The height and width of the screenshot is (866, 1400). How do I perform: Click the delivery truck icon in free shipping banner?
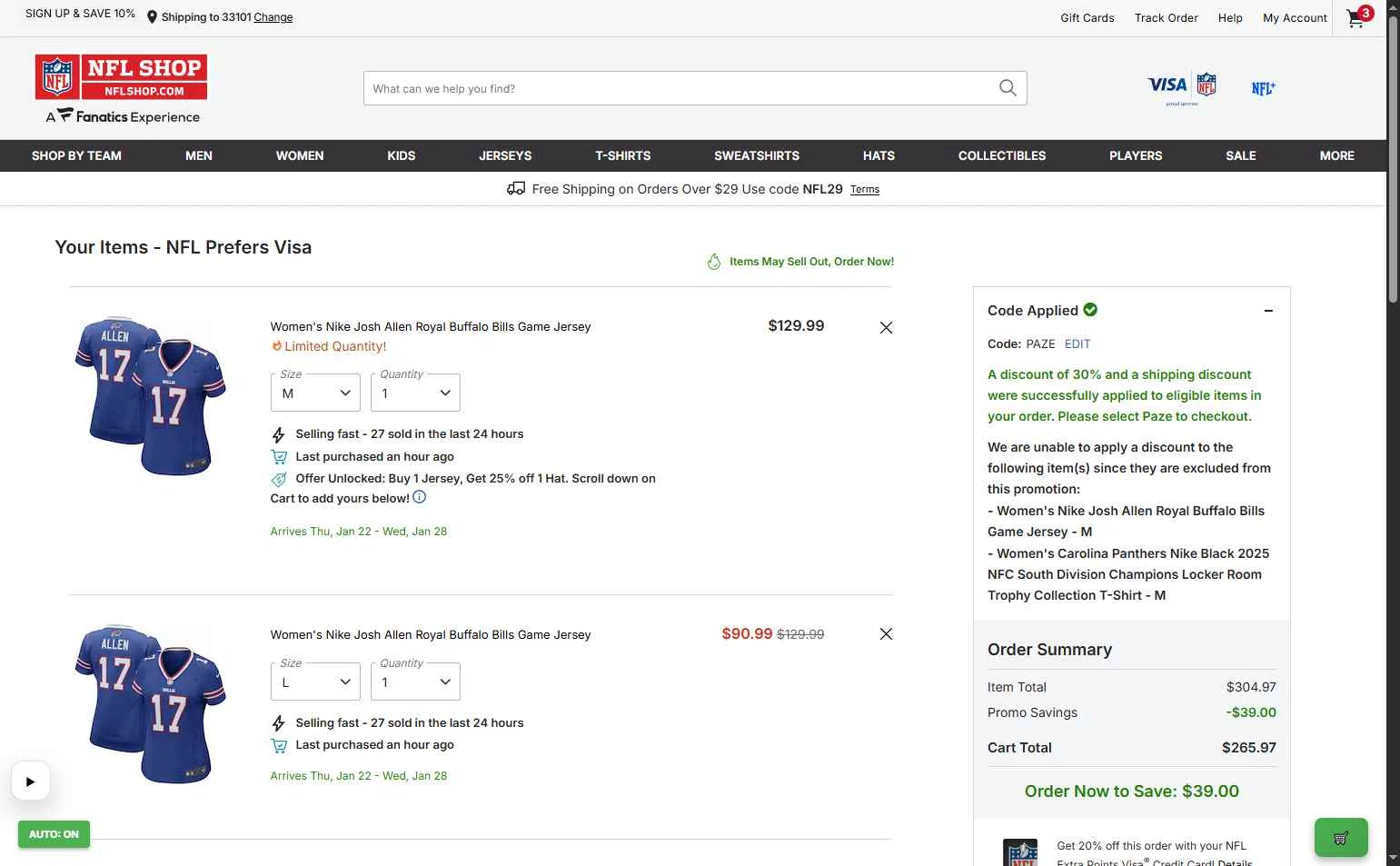516,188
